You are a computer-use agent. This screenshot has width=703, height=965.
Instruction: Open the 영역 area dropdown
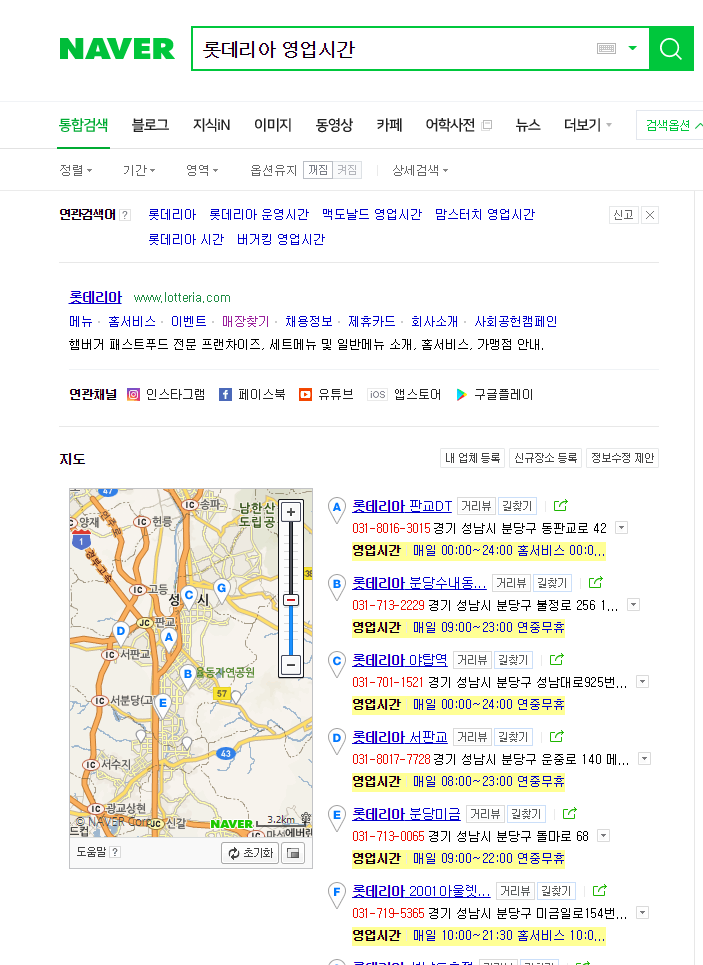[202, 170]
